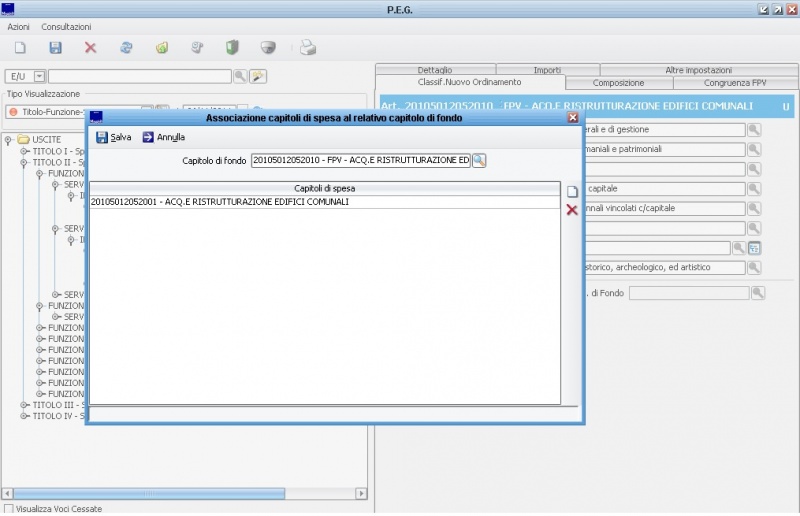Click the Capitoli di spesa column header
Image resolution: width=800 pixels, height=516 pixels.
(x=325, y=189)
